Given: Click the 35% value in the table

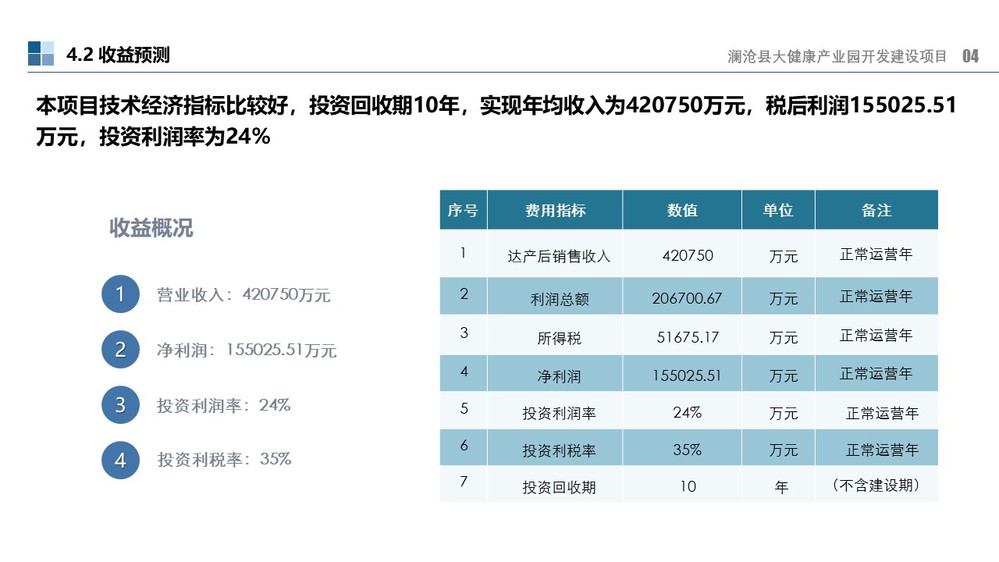Looking at the screenshot, I should click(x=687, y=449).
